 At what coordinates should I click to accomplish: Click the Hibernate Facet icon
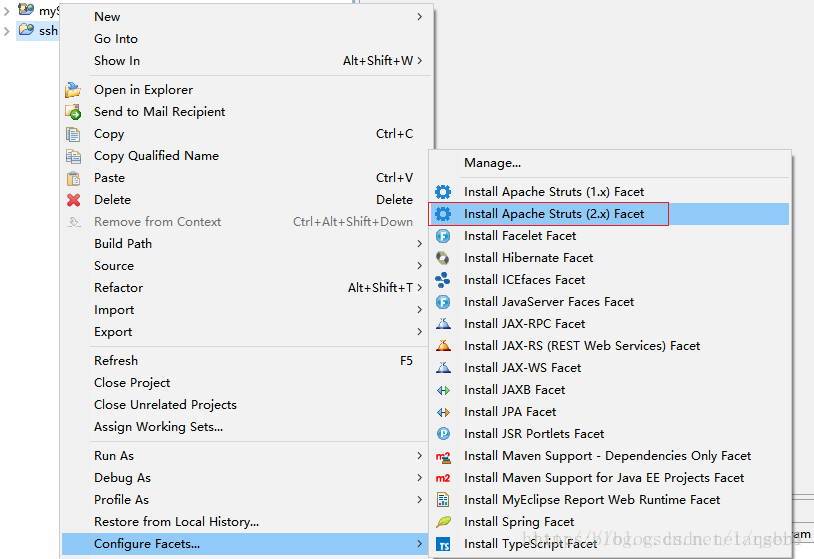coord(443,258)
